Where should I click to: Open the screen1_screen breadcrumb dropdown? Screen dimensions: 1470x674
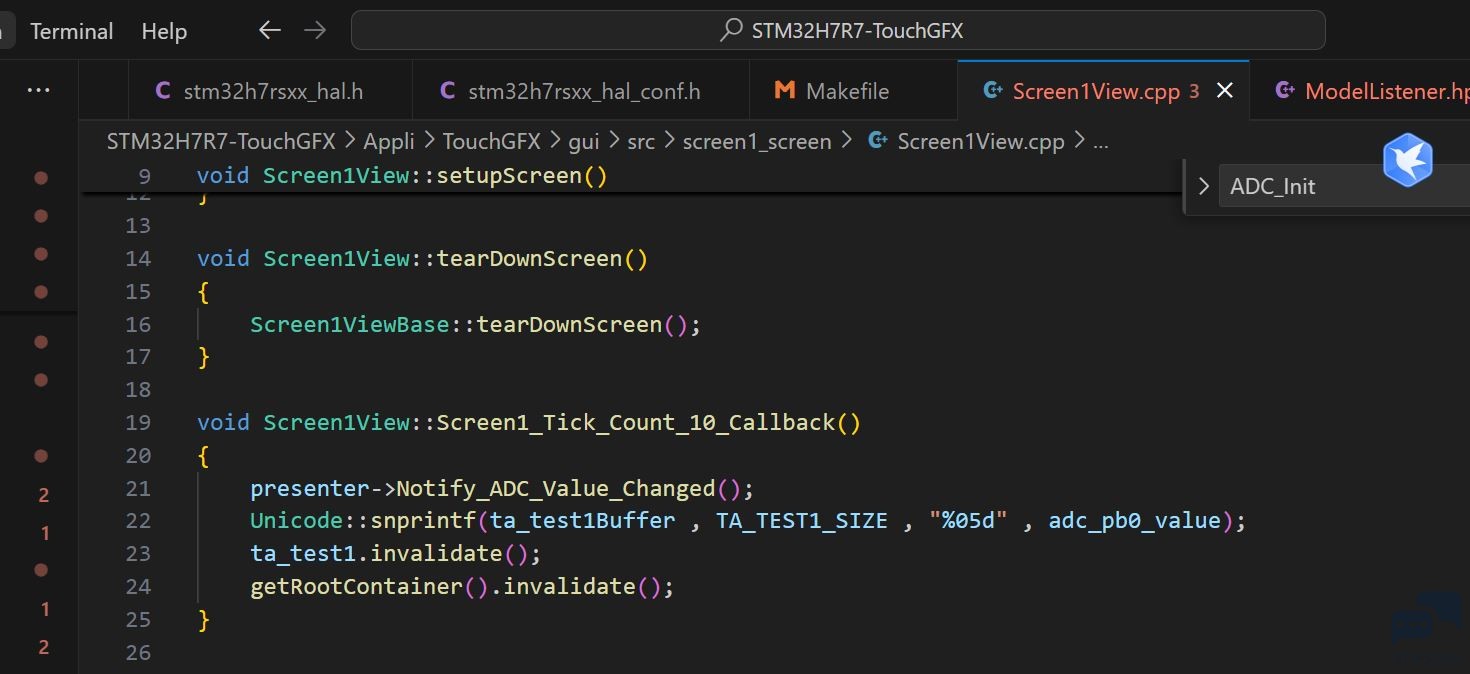click(x=756, y=142)
